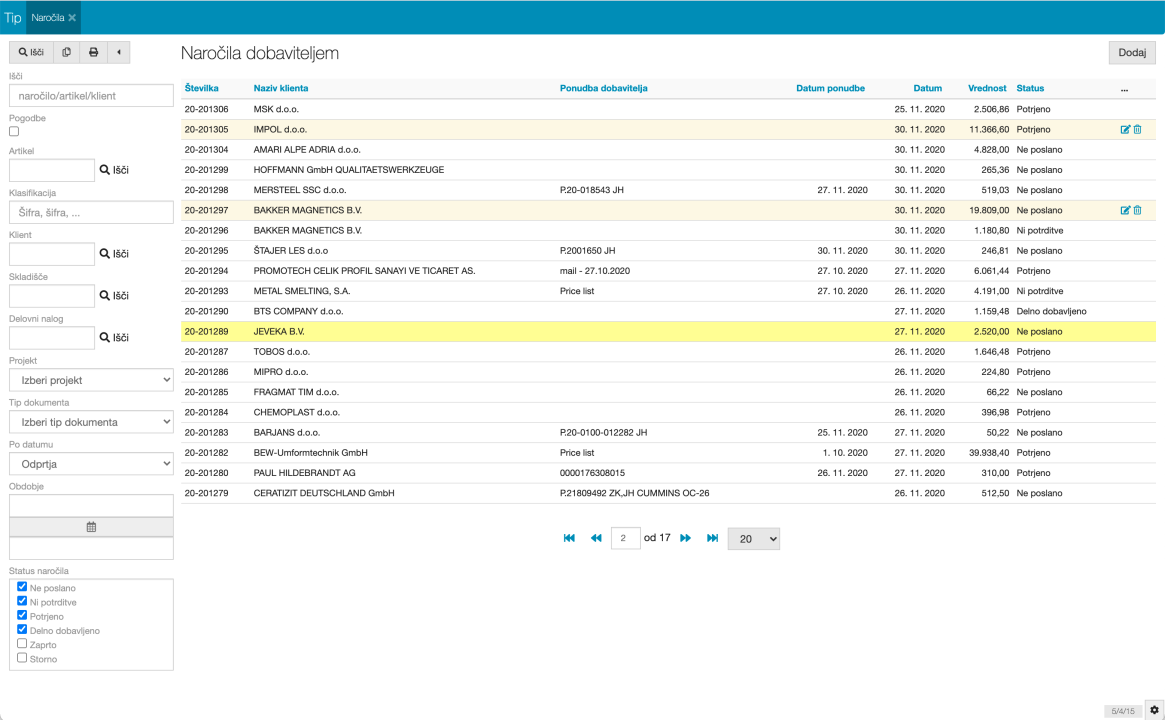Jump to the first page of results

(569, 538)
